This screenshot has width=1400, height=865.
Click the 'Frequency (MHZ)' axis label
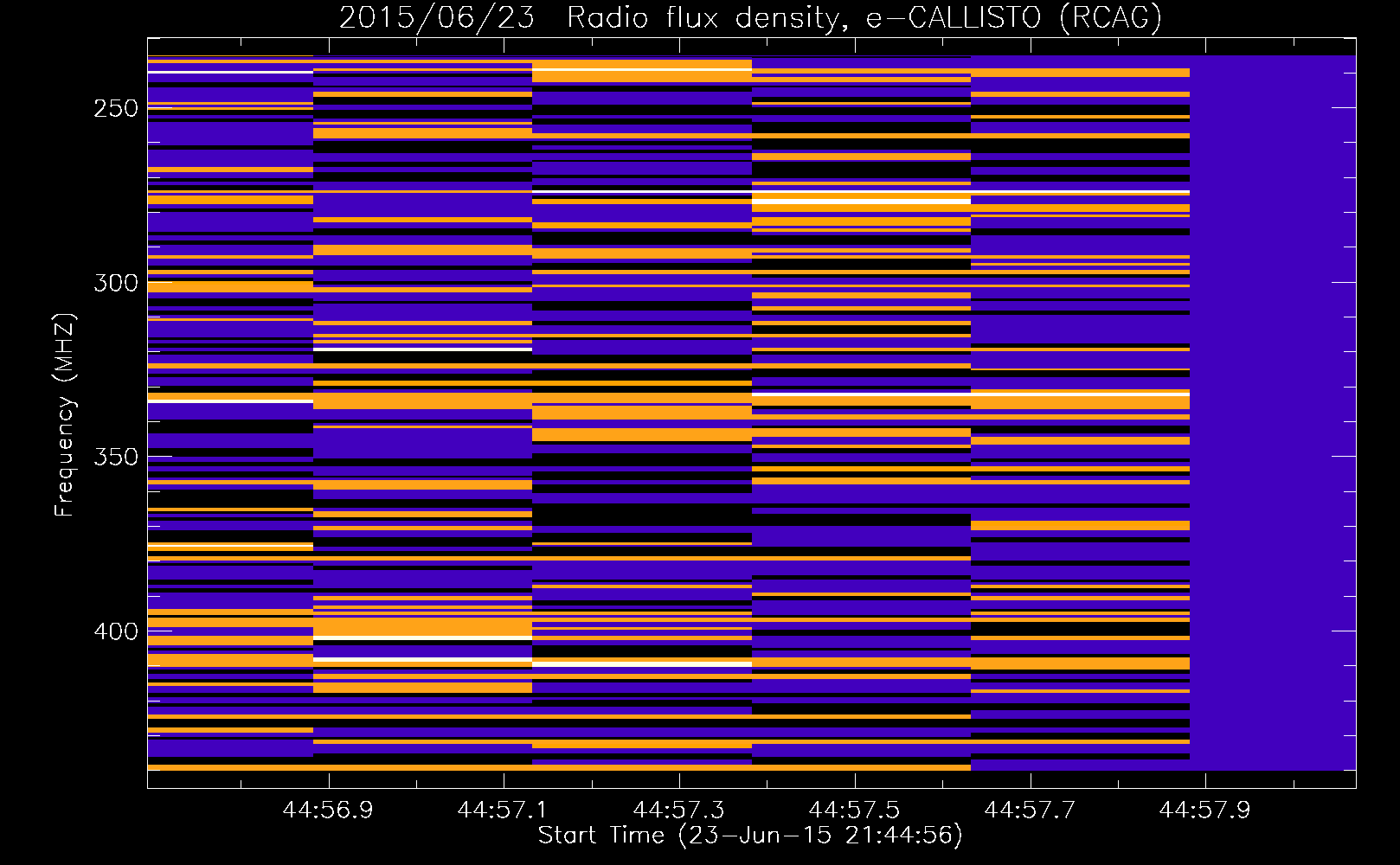65,414
